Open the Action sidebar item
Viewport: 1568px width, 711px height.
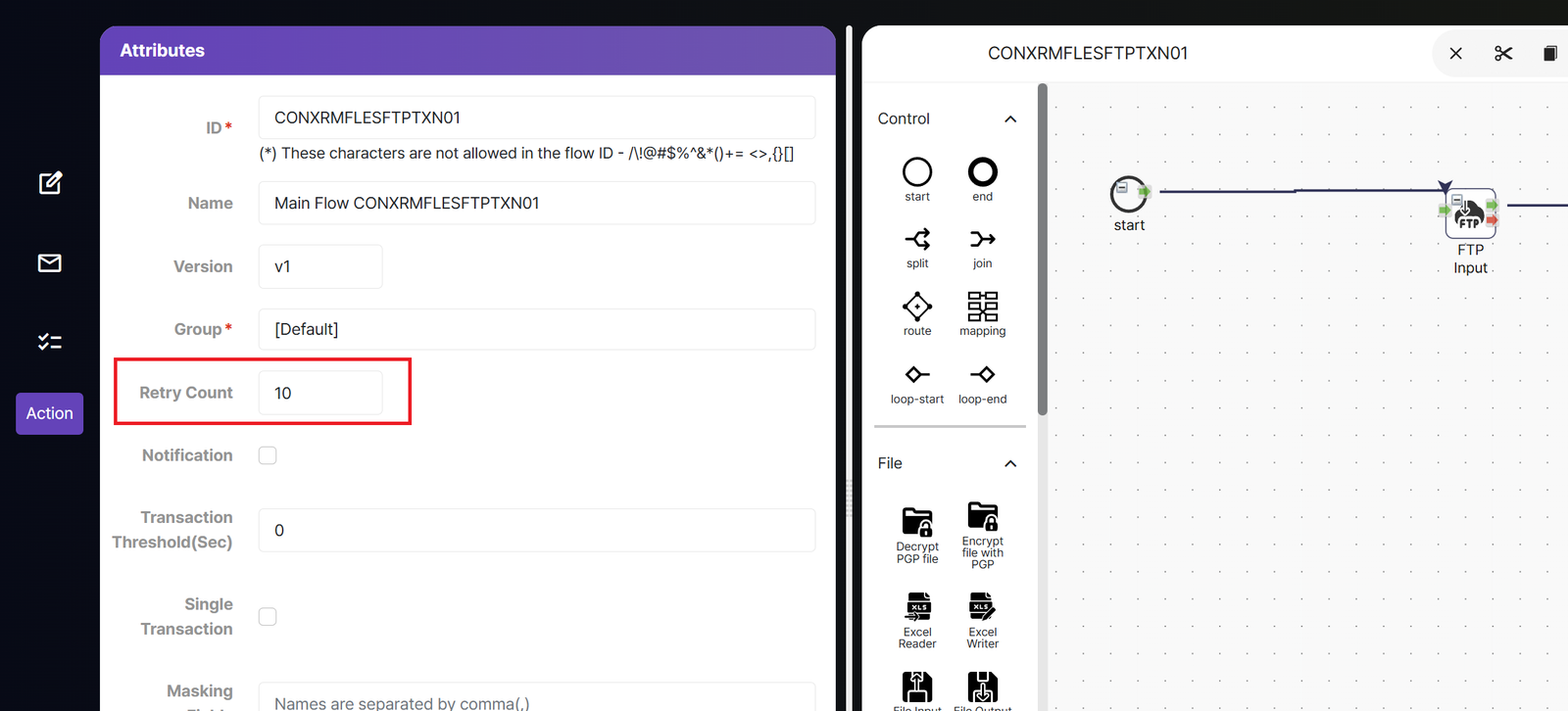coord(50,413)
